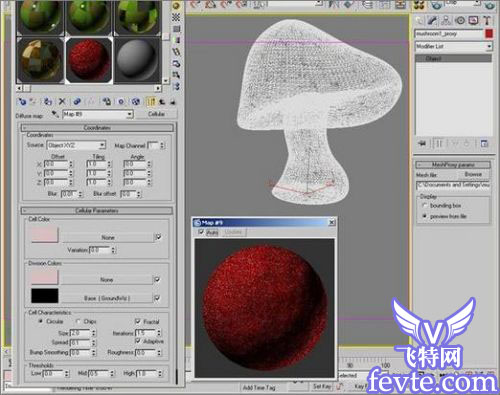
Task: Select the gray default material sample slot
Action: point(138,60)
